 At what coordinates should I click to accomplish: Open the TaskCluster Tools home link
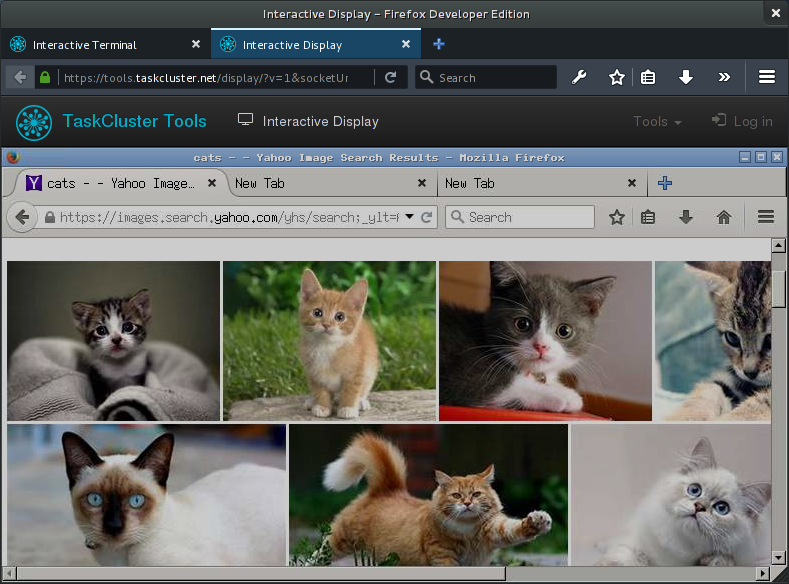[111, 122]
